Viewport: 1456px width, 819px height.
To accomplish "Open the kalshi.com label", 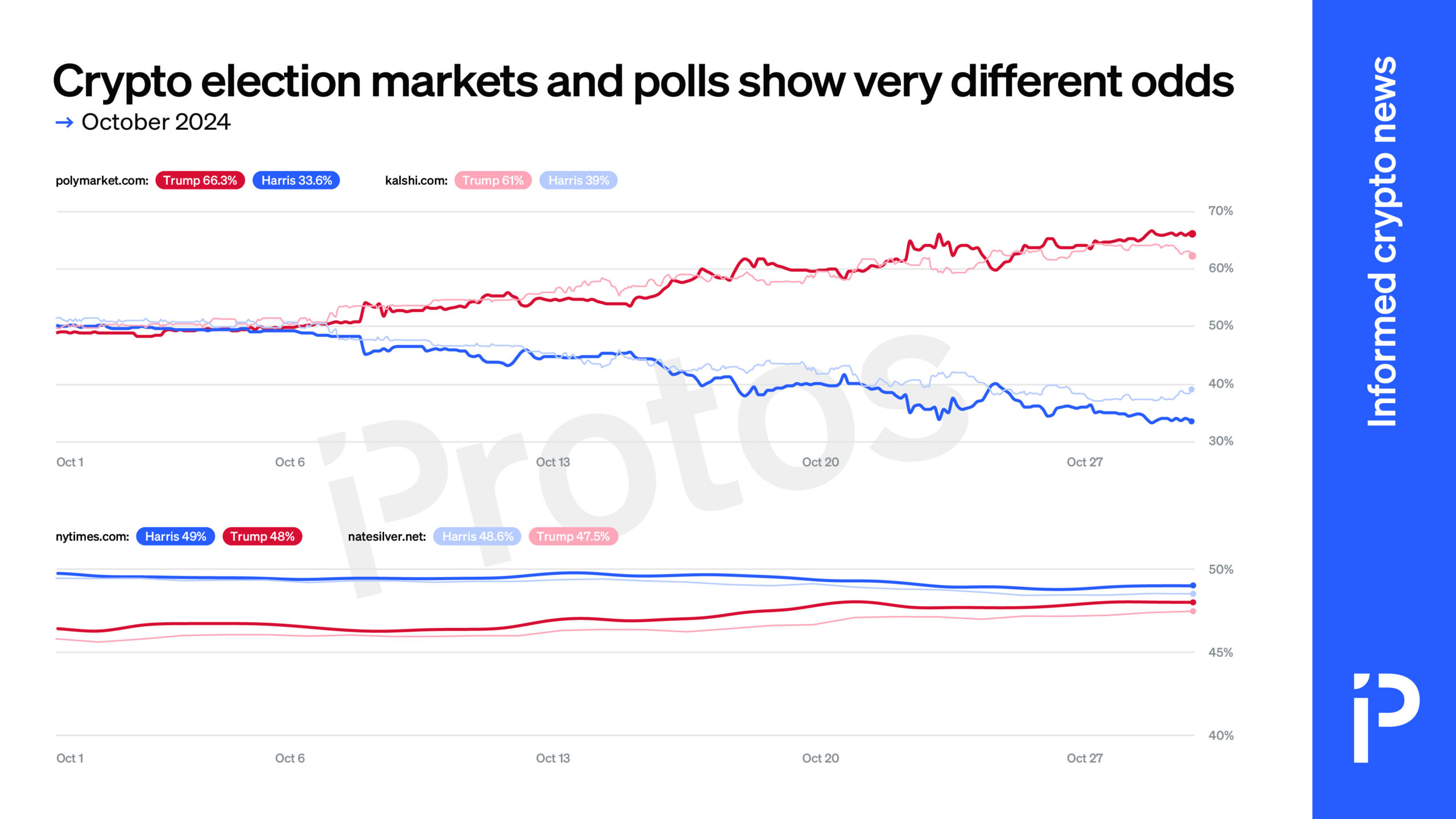I will (x=416, y=181).
